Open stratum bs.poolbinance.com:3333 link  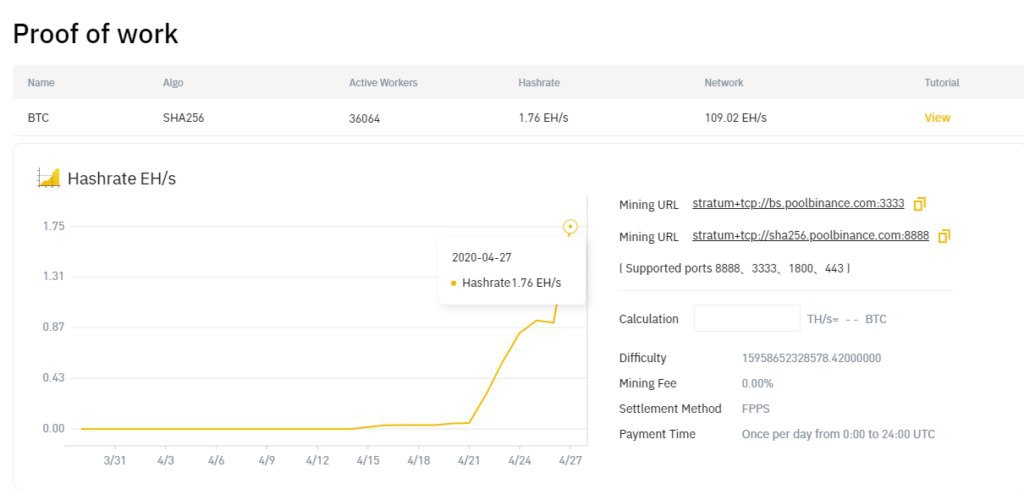pyautogui.click(x=798, y=204)
